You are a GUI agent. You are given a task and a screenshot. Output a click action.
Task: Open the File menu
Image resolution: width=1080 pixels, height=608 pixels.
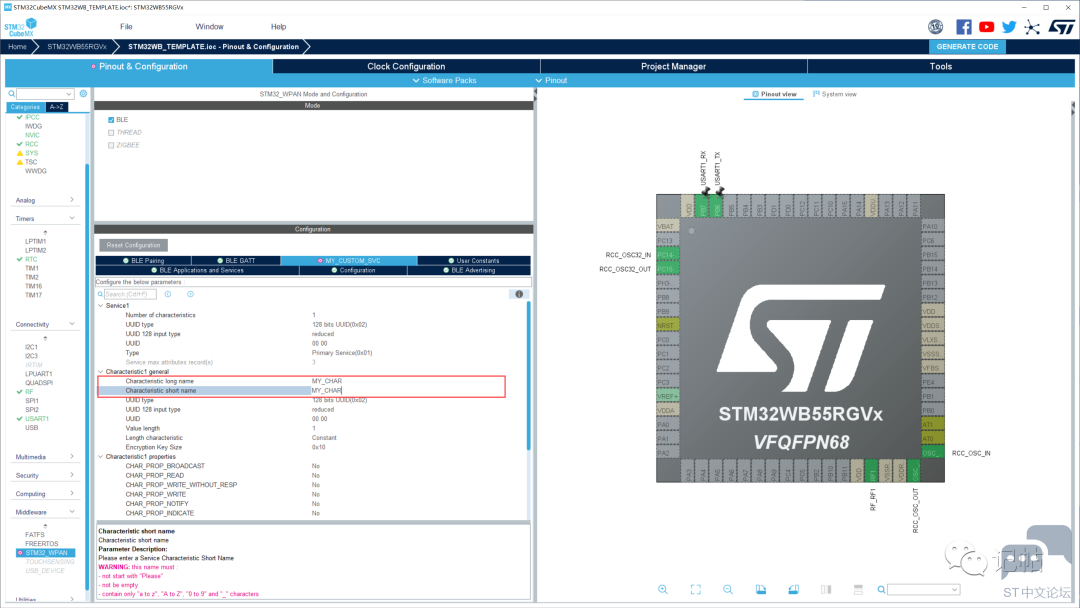126,27
